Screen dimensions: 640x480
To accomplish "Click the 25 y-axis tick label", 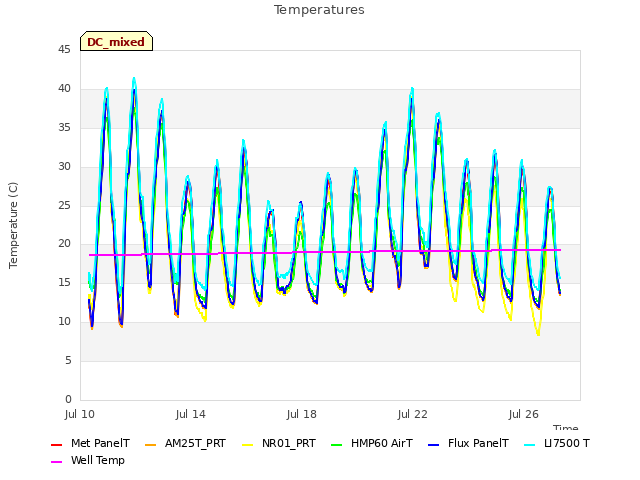I will tap(64, 205).
